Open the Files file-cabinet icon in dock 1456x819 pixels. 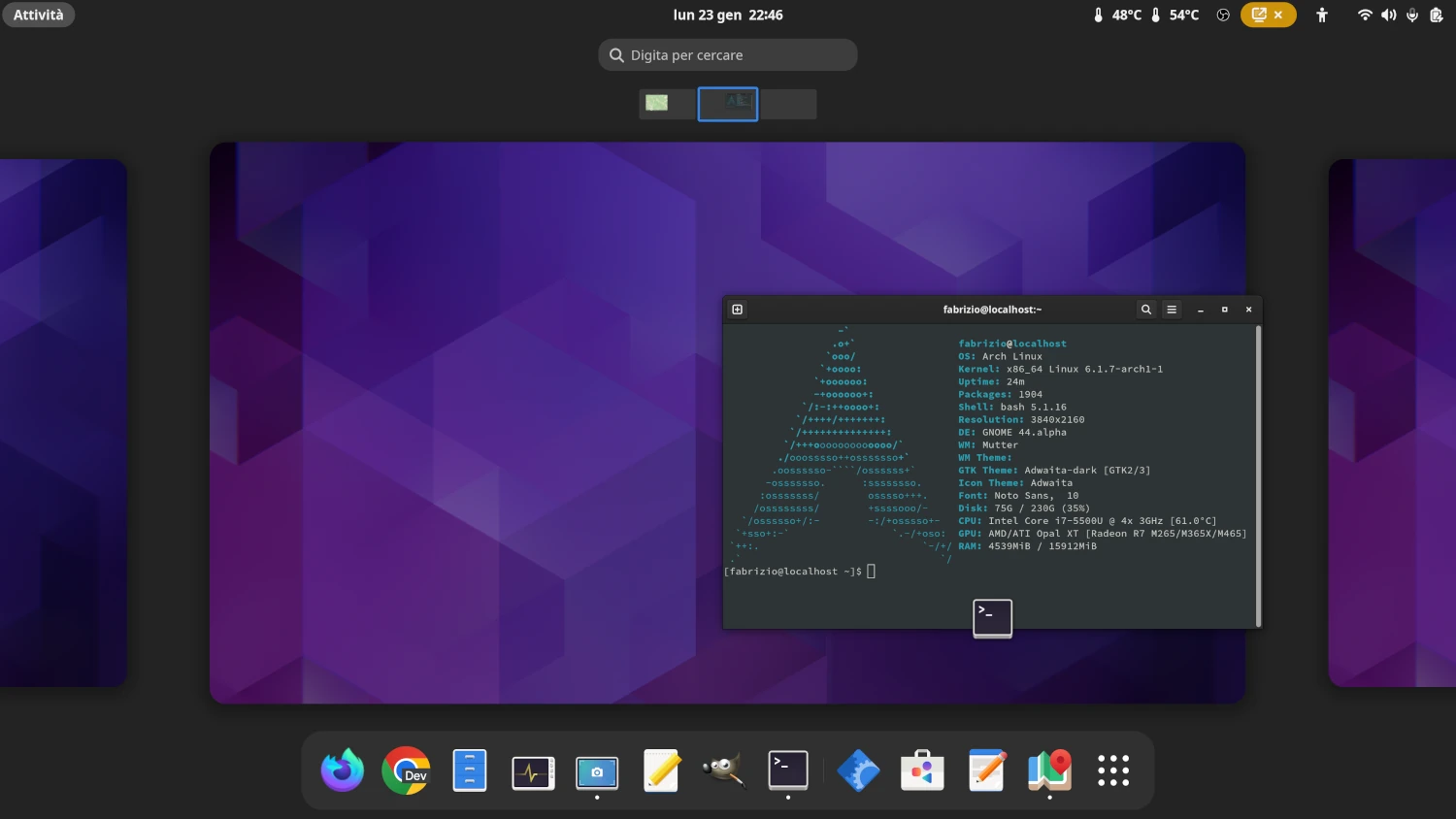[x=470, y=770]
